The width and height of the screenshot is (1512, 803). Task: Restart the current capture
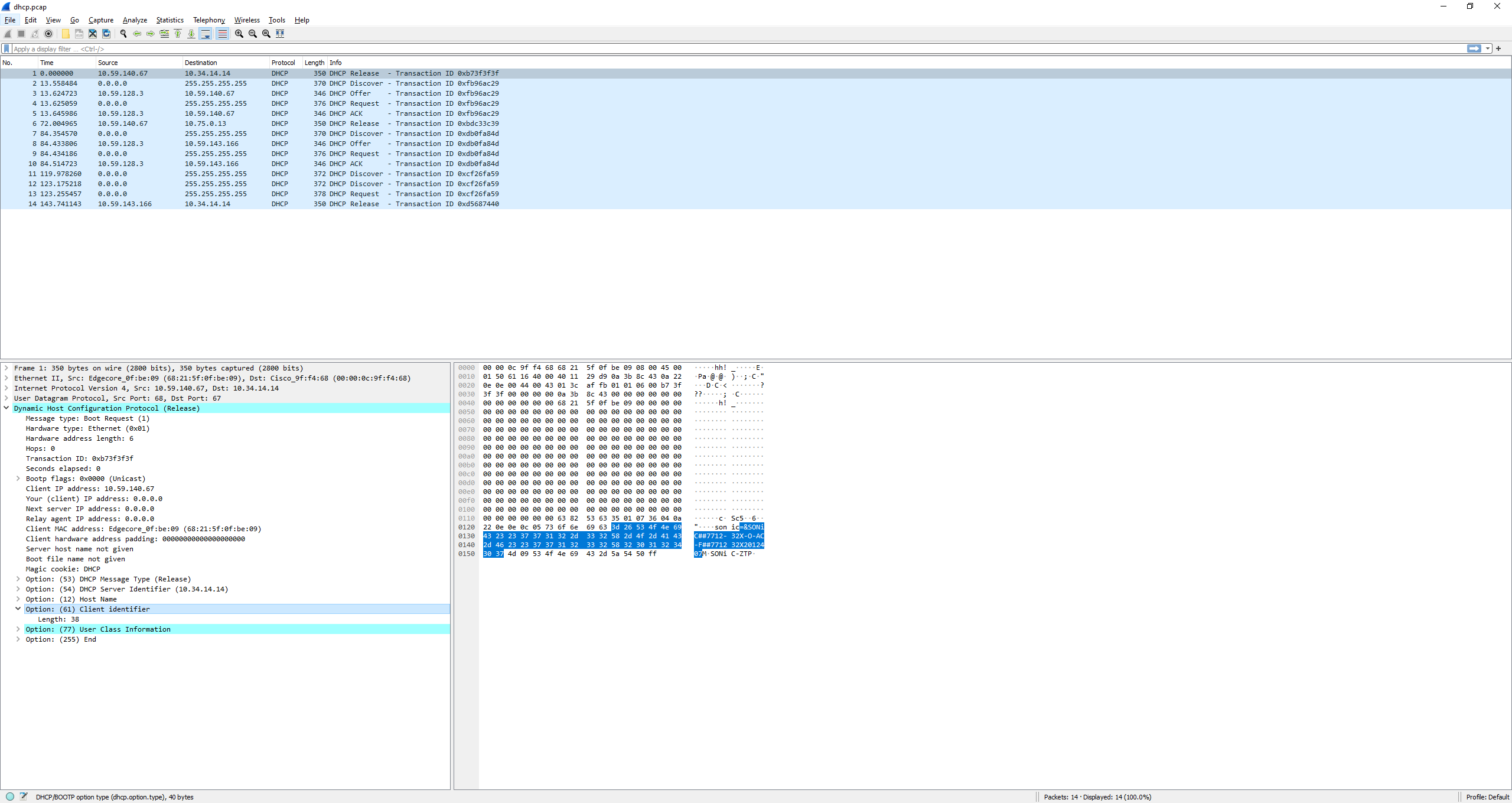pos(34,34)
